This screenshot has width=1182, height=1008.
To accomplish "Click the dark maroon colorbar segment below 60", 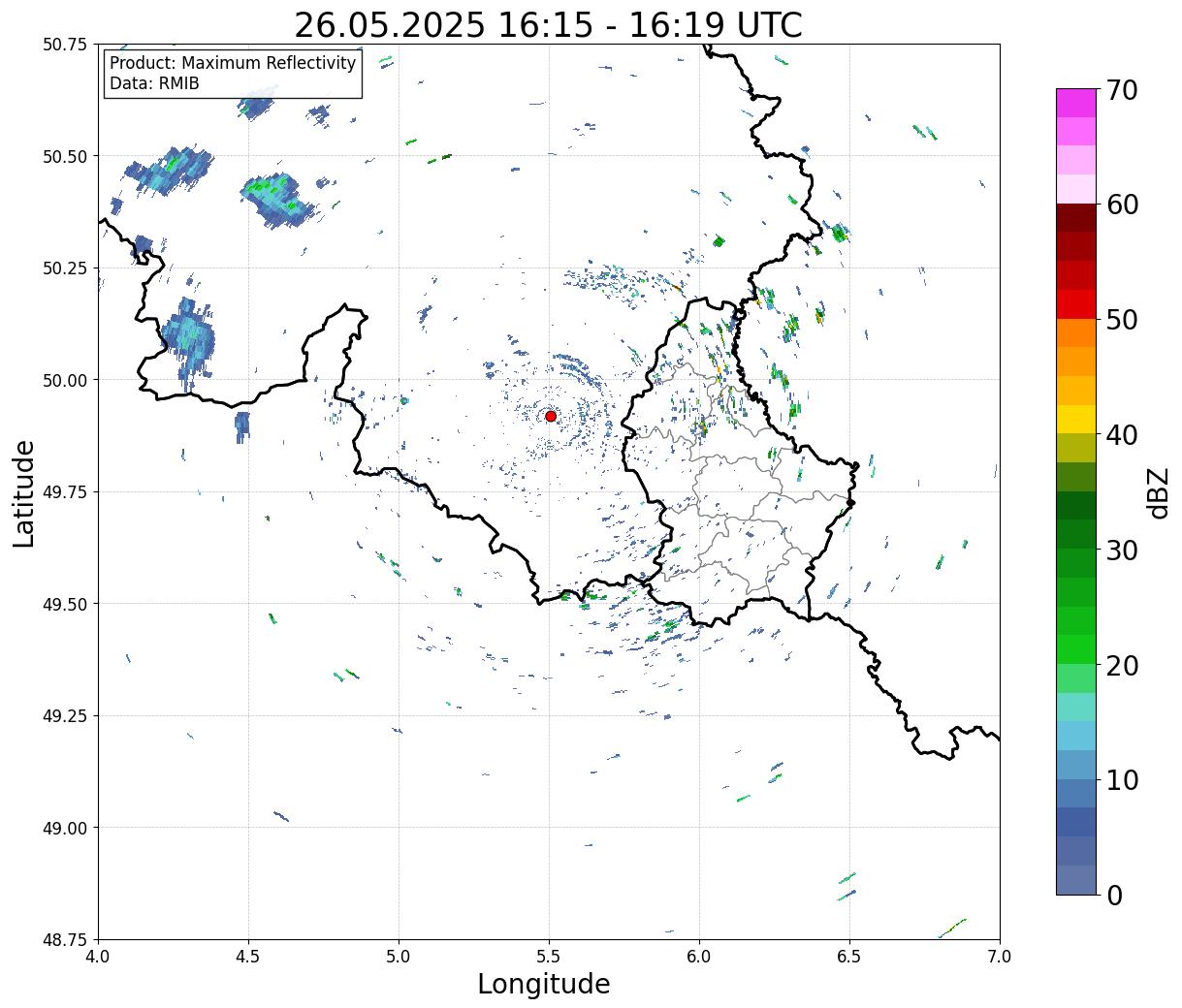I will pyautogui.click(x=1076, y=218).
